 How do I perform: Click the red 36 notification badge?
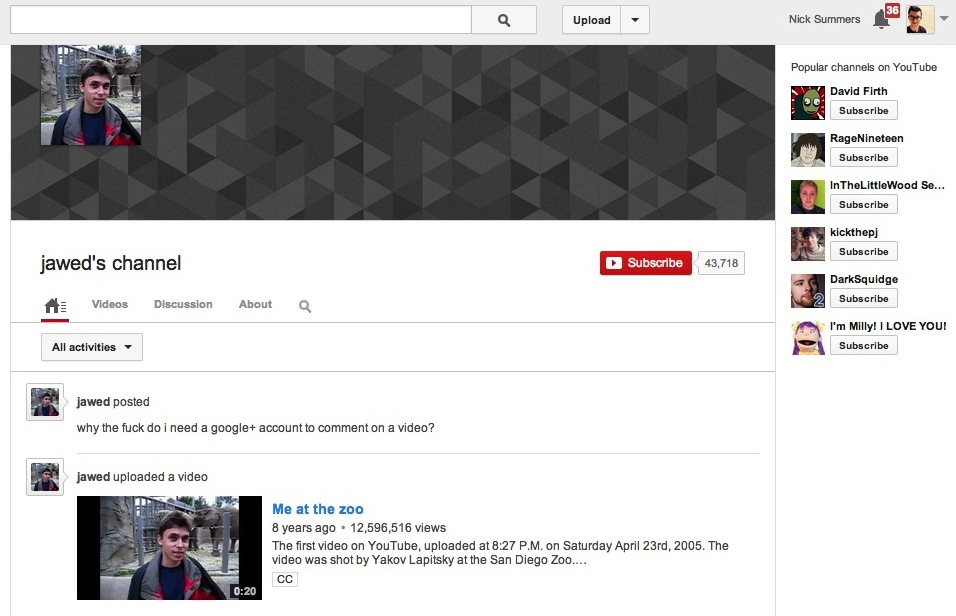(892, 10)
